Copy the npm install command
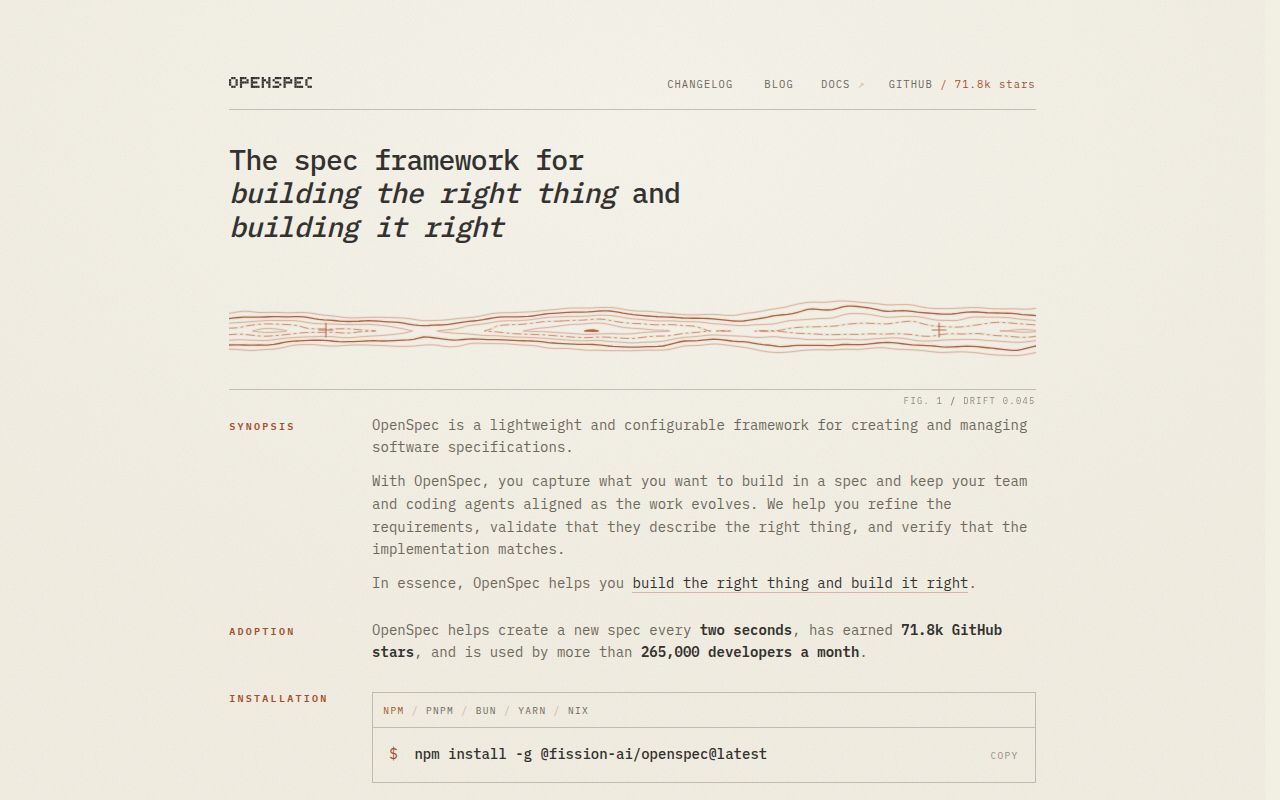1280x800 pixels. click(1004, 756)
